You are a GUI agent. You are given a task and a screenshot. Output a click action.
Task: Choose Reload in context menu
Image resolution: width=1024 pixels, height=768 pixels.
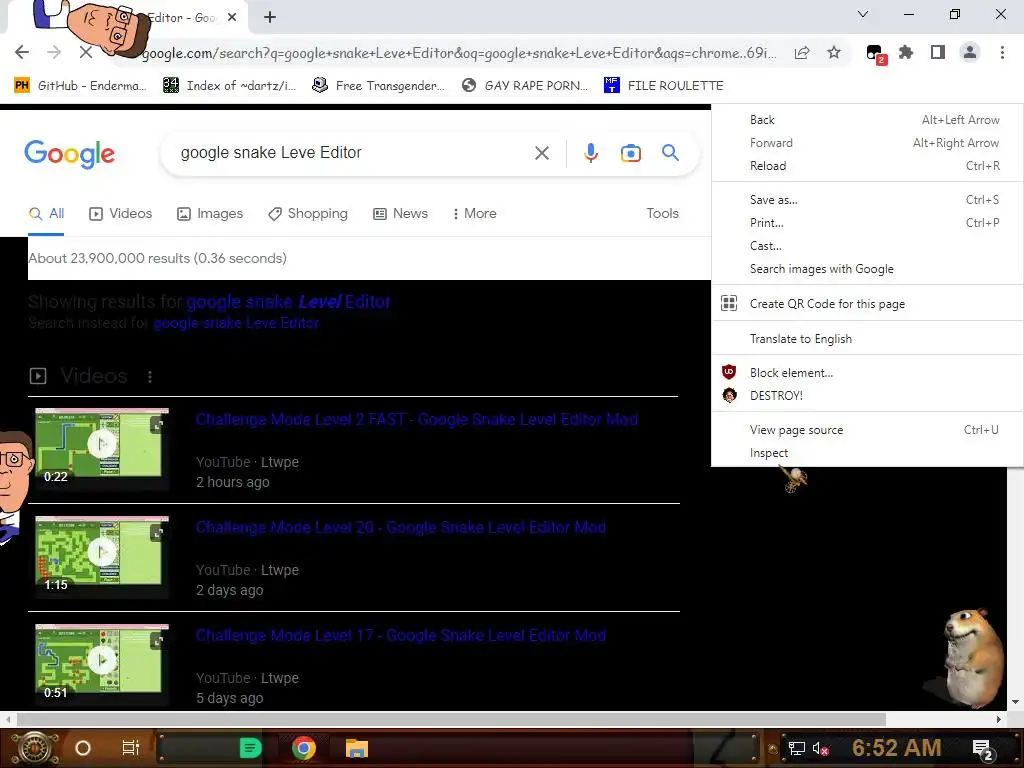point(867,166)
